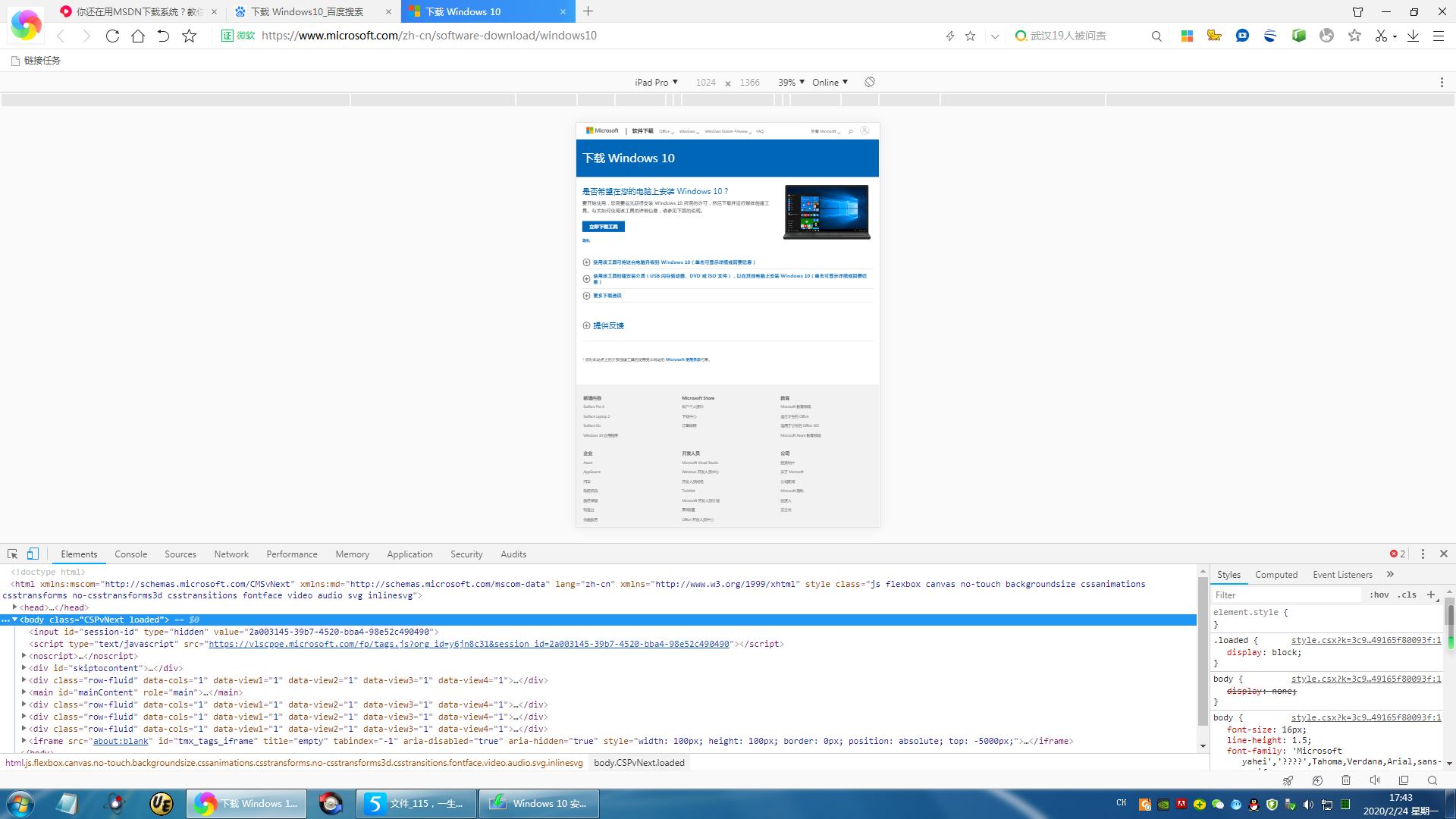Open the Performance tab

coord(292,554)
